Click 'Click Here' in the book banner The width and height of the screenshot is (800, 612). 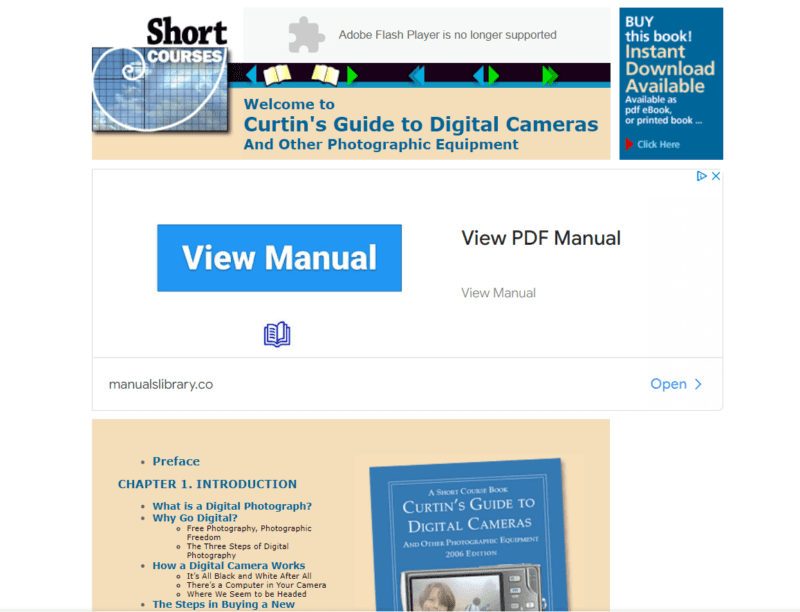click(658, 144)
